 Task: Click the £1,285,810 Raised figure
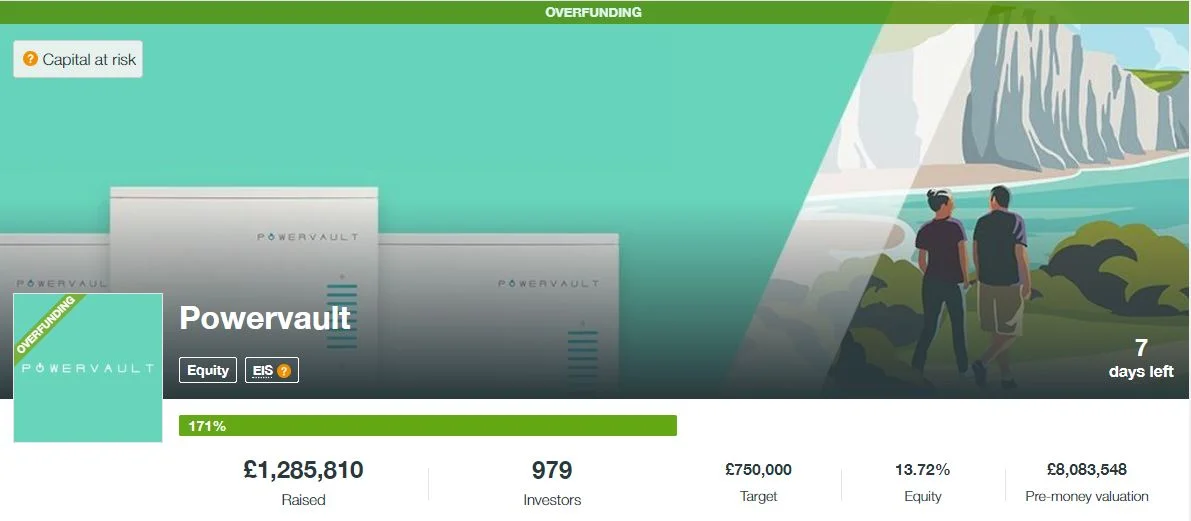(304, 469)
